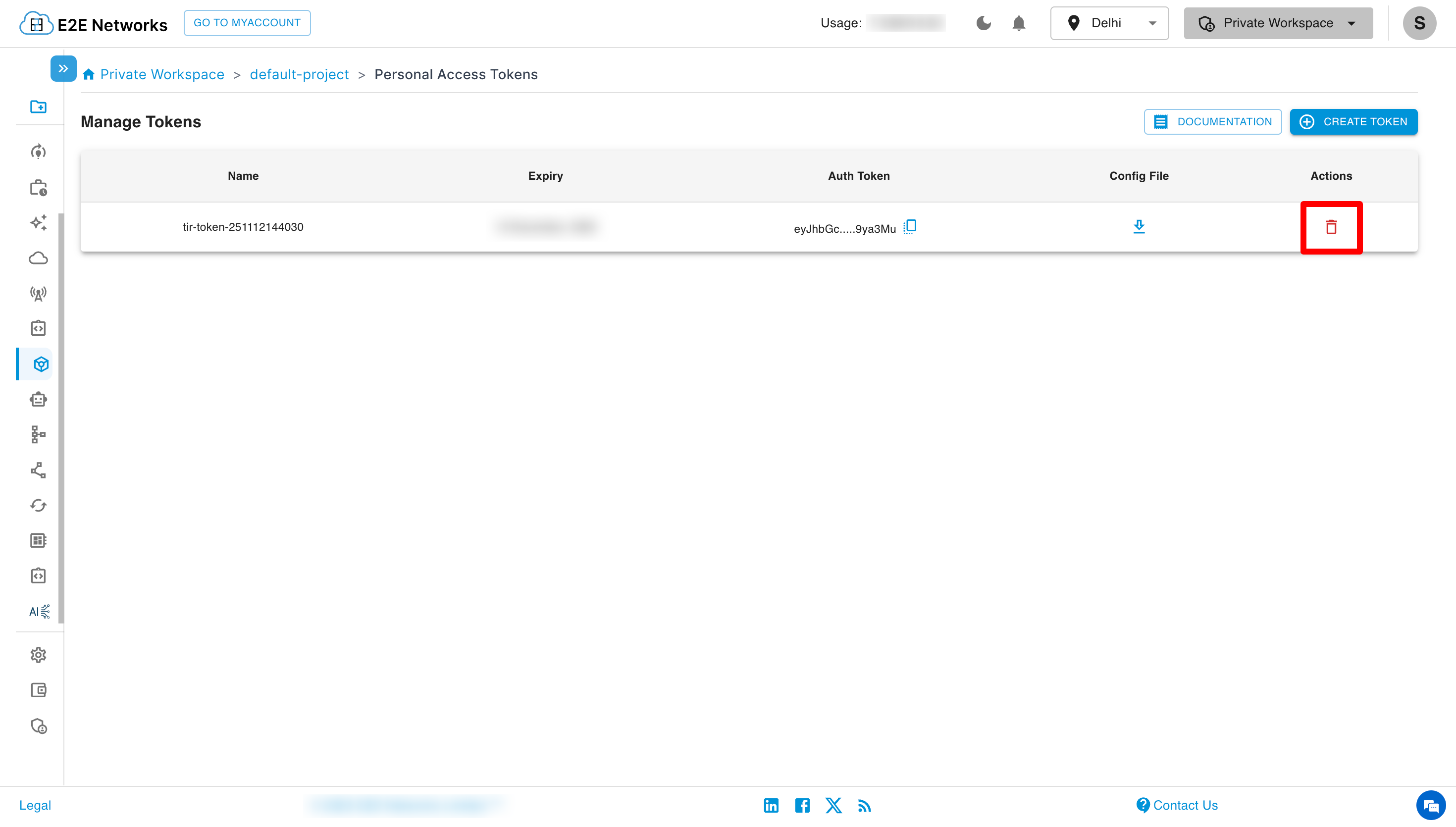Delete the tir-token-251112144030 token
The width and height of the screenshot is (1456, 827).
(x=1331, y=227)
